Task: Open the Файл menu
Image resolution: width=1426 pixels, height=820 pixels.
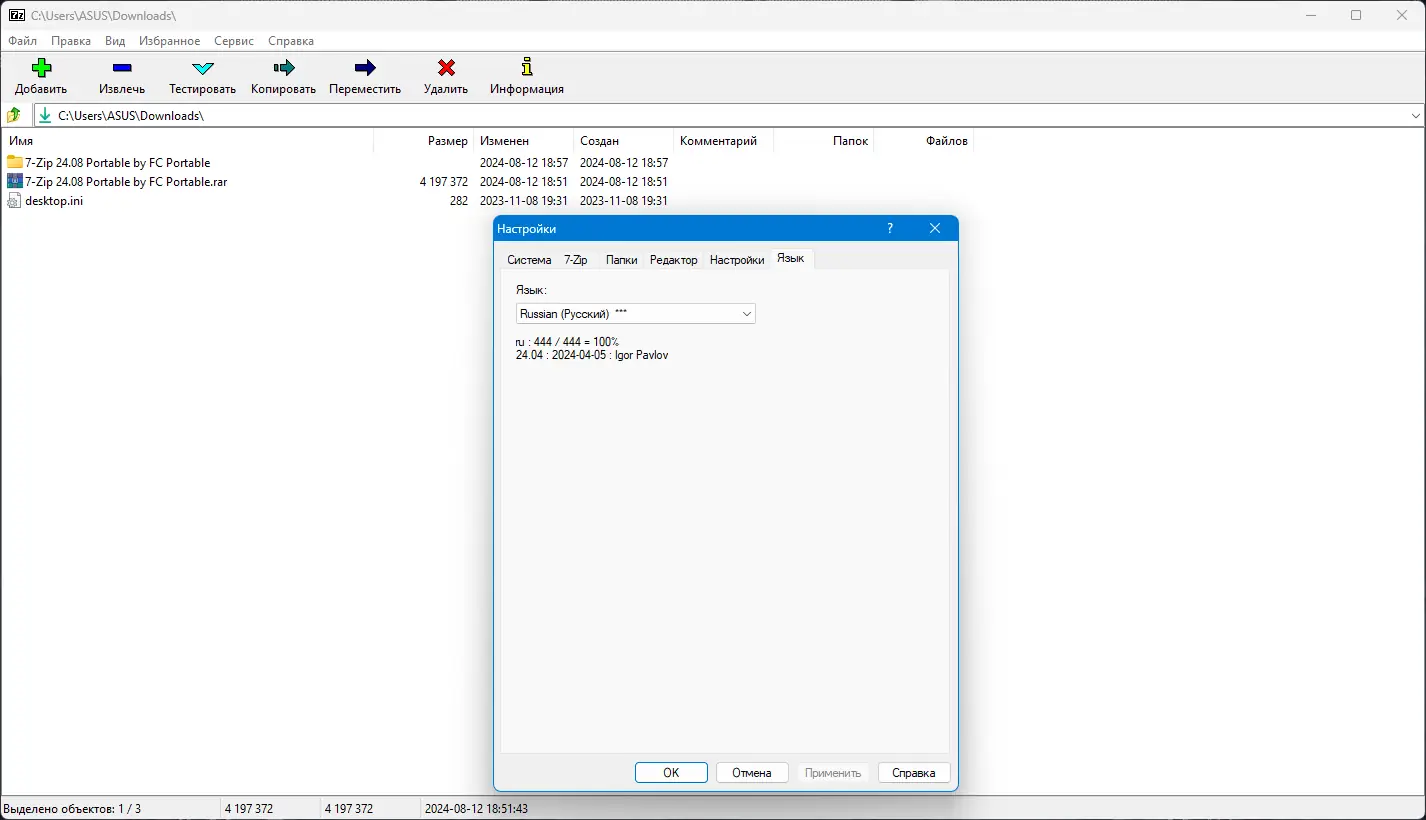Action: point(22,41)
